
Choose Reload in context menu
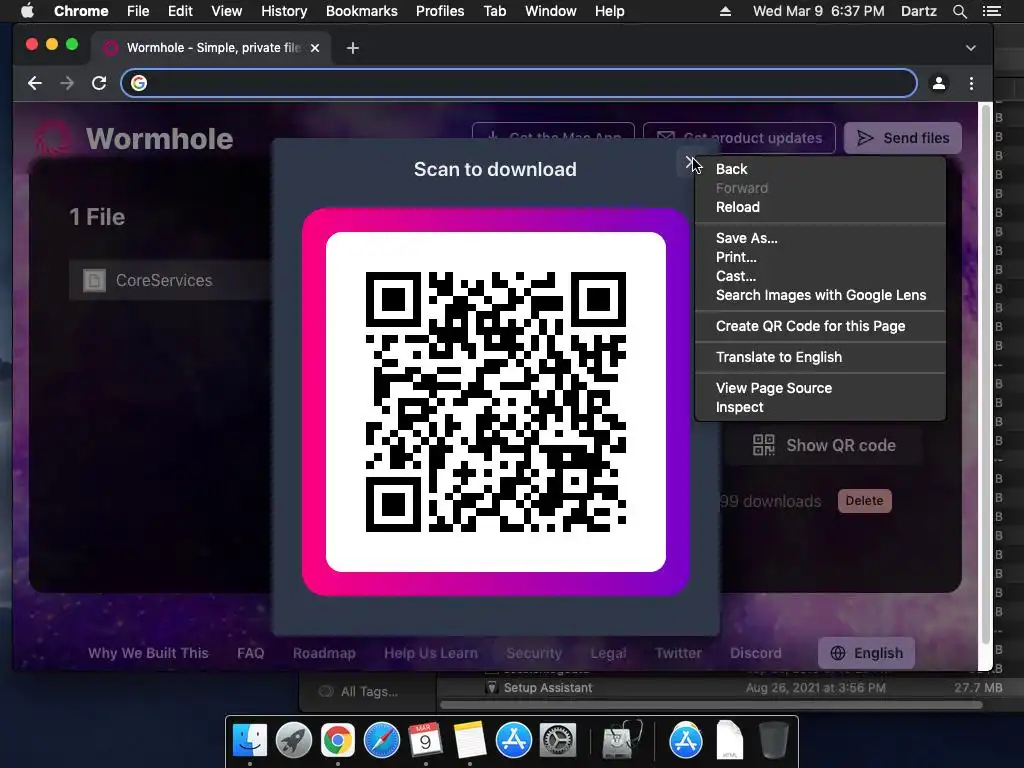tap(738, 207)
